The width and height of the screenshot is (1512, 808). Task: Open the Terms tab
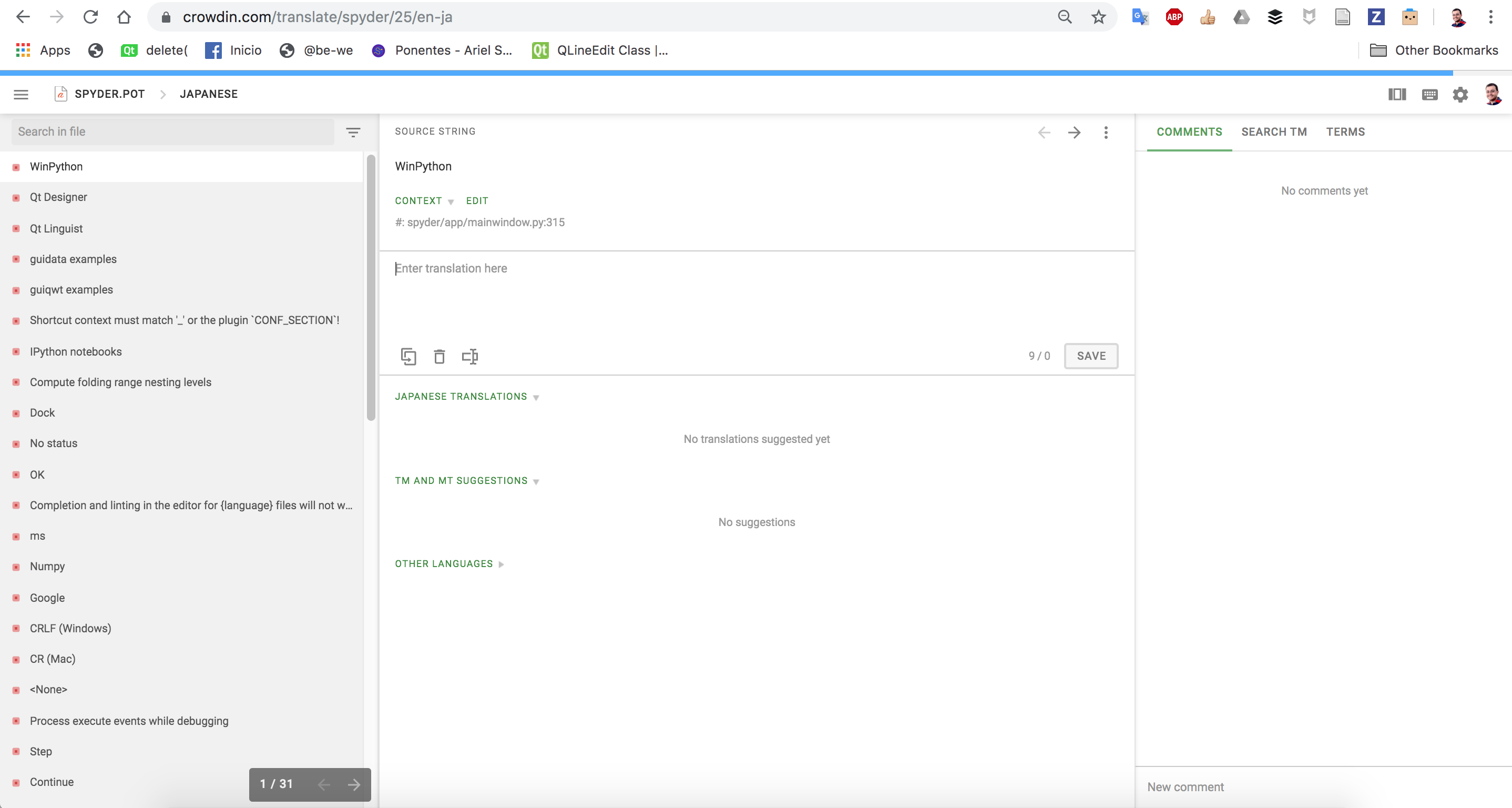click(1345, 132)
